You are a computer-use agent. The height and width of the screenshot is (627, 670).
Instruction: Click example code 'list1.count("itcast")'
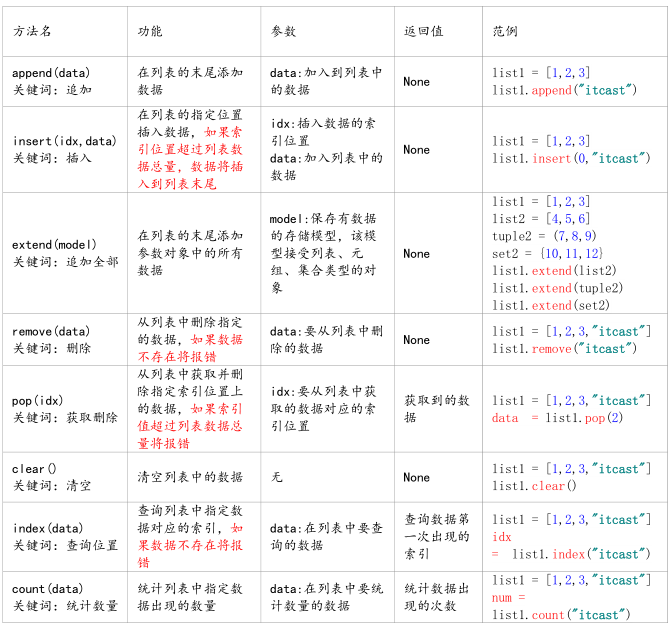561,615
